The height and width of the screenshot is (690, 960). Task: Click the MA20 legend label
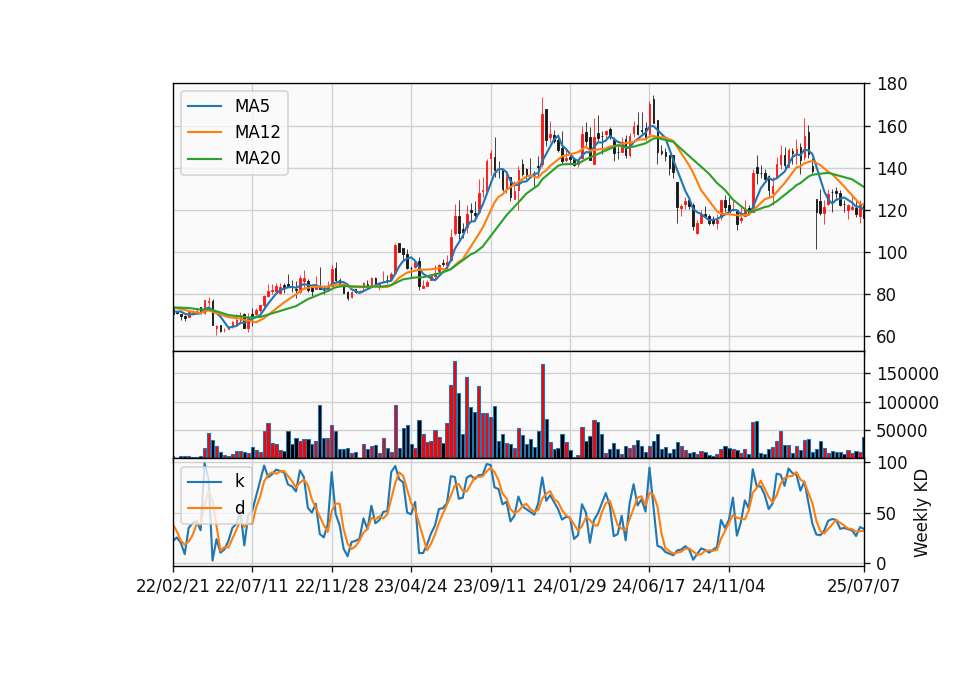pyautogui.click(x=257, y=158)
